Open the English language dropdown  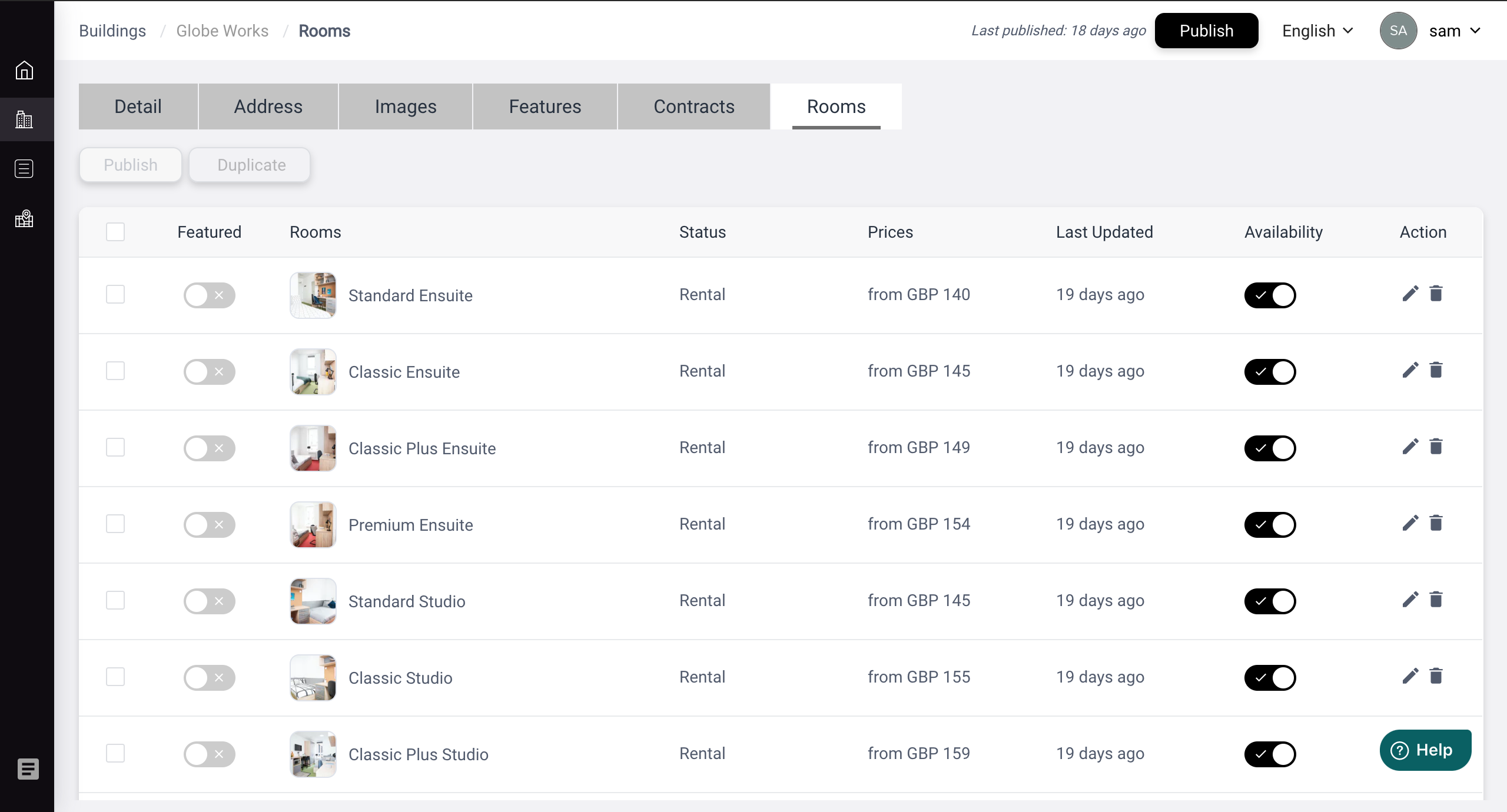(1317, 31)
